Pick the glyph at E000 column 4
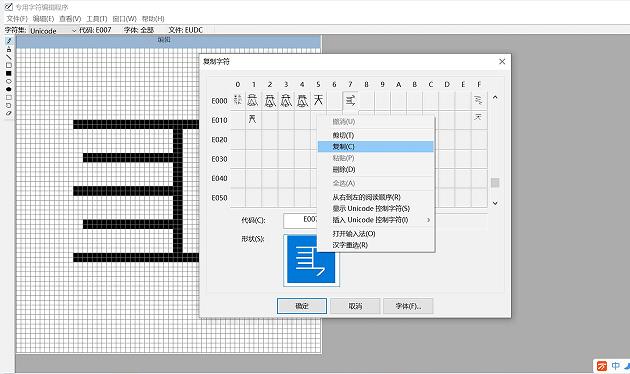 (302, 100)
